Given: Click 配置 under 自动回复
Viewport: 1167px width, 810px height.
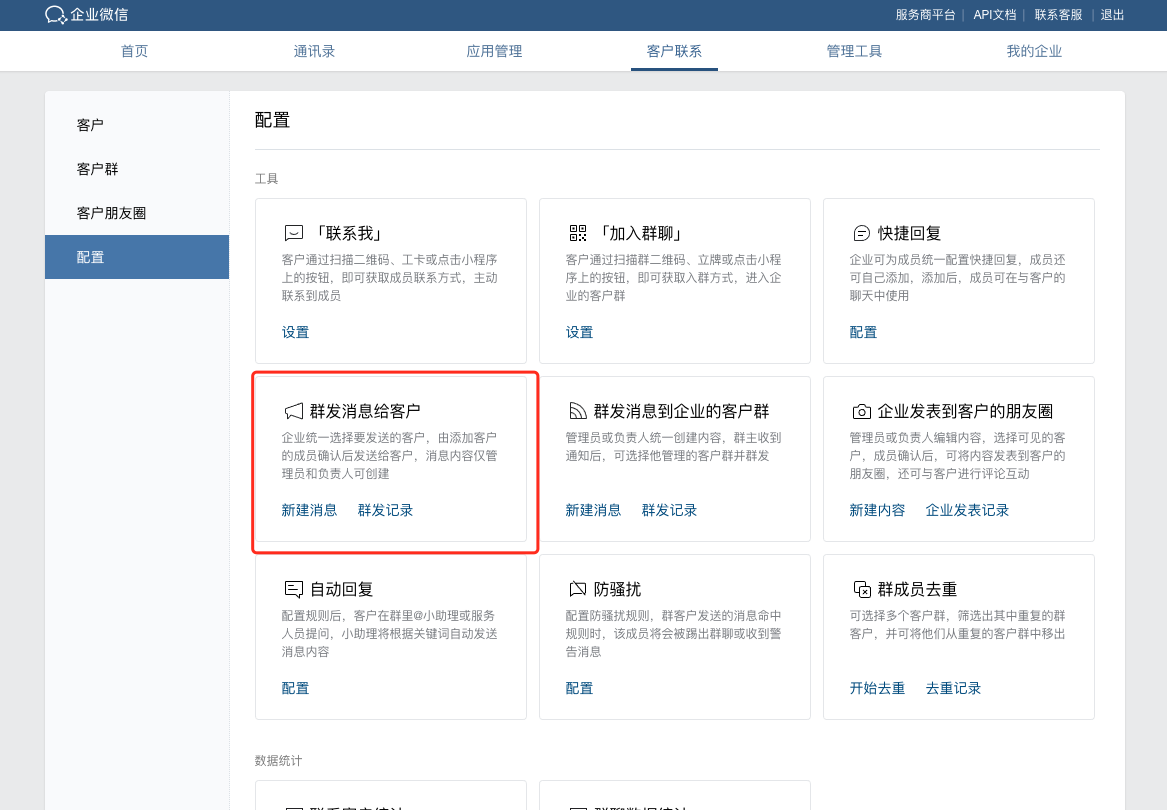Looking at the screenshot, I should click(x=295, y=688).
